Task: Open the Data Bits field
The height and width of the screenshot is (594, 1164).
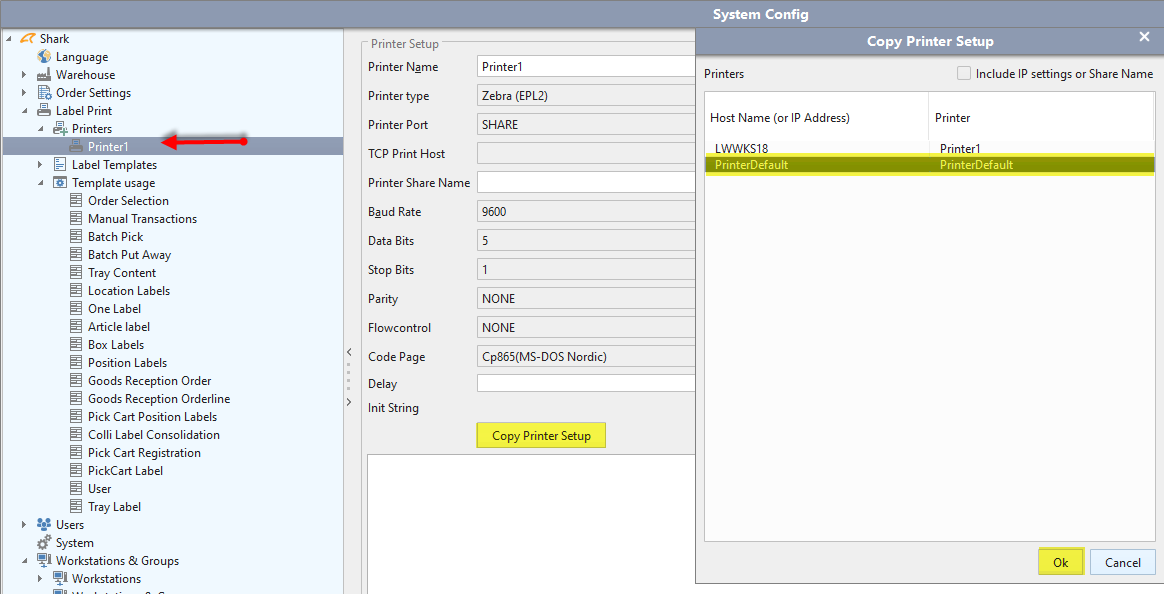Action: point(586,241)
